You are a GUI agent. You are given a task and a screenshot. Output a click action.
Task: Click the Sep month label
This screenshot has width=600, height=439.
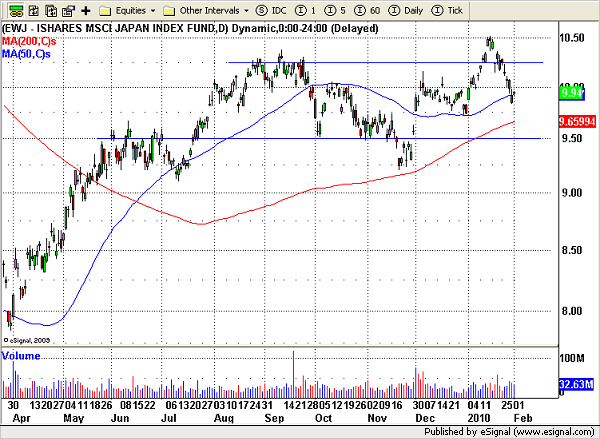(x=275, y=418)
